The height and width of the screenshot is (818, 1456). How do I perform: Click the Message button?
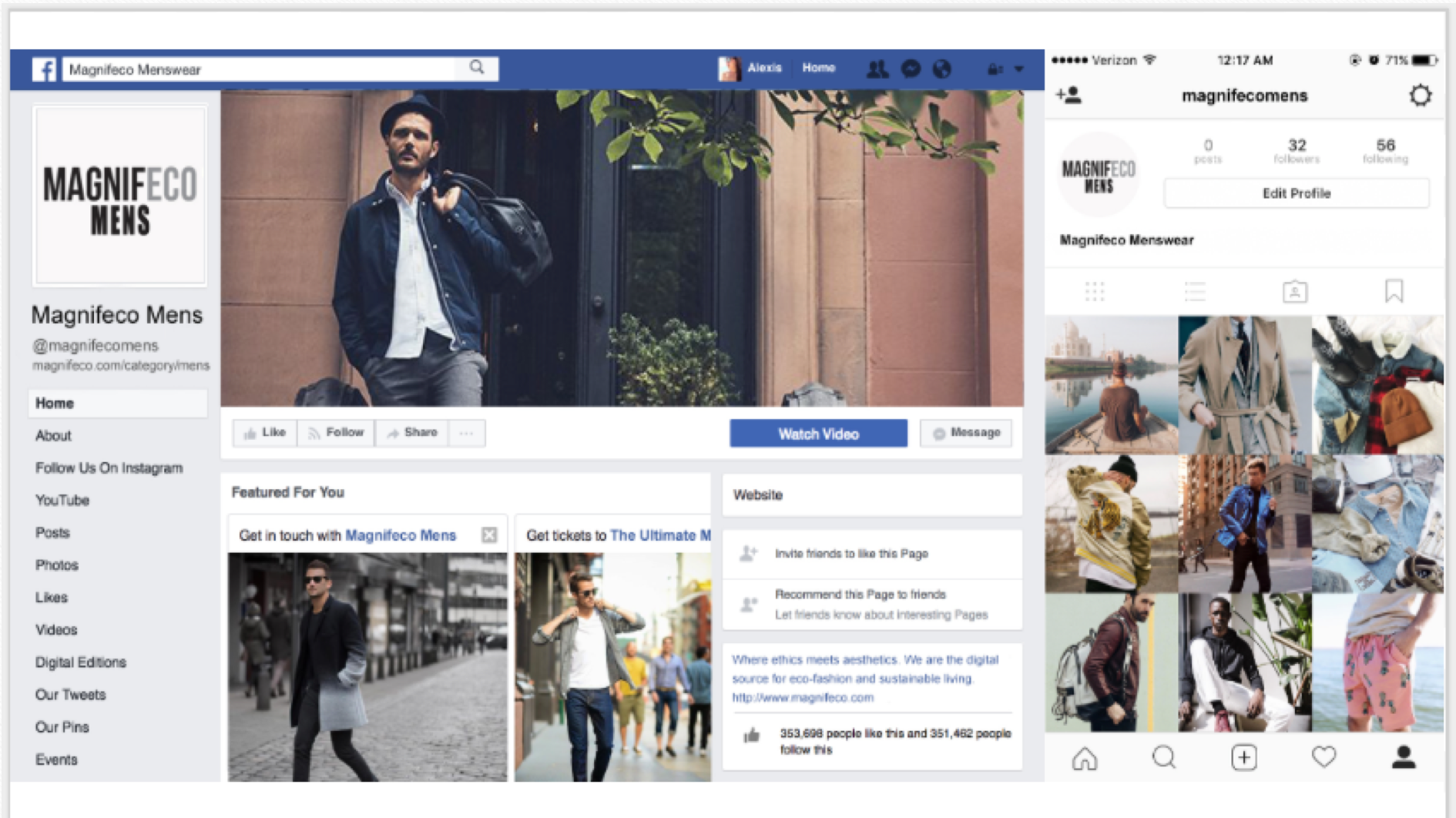tap(966, 433)
